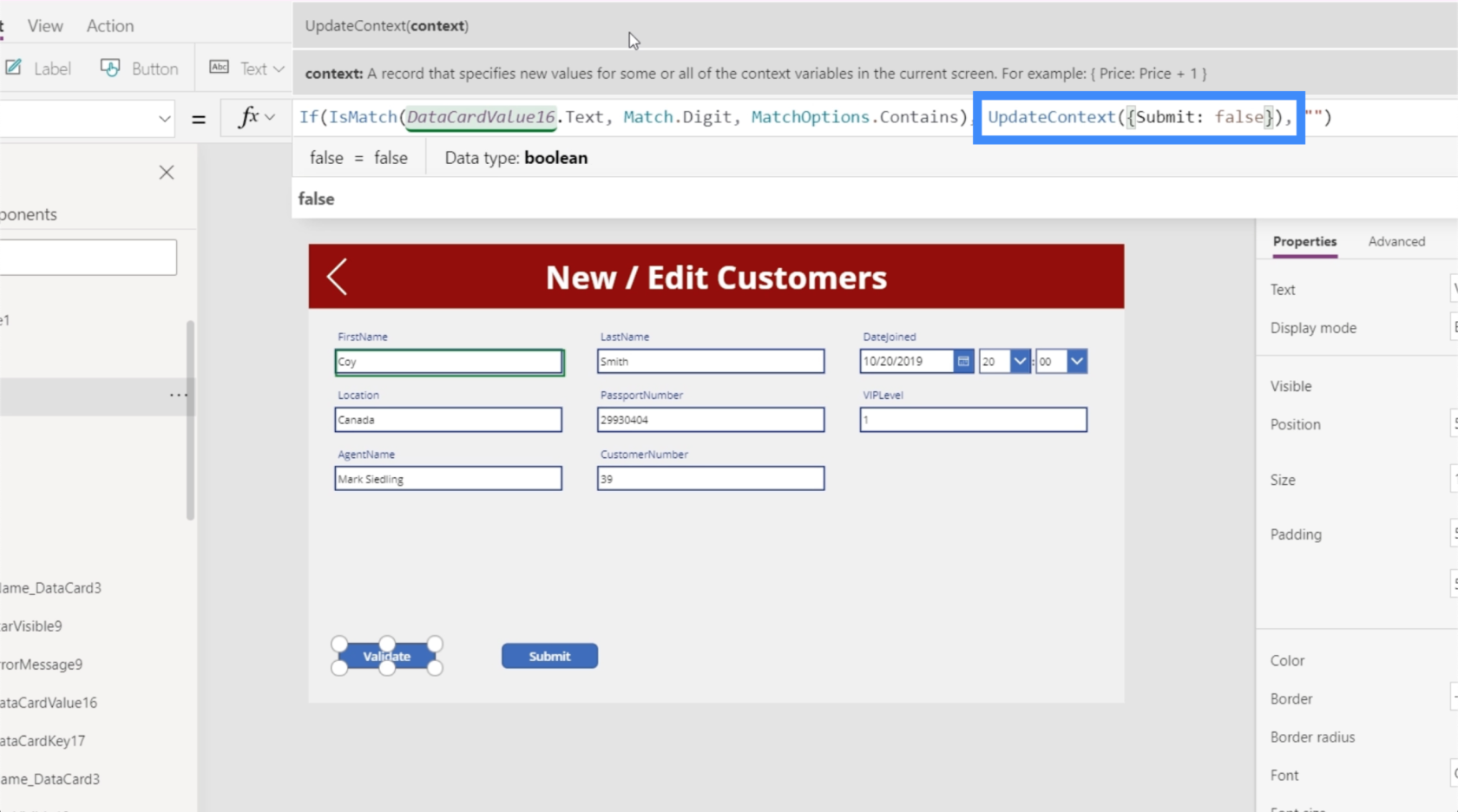Open the fx formula dropdown
The height and width of the screenshot is (812, 1458).
pos(257,117)
